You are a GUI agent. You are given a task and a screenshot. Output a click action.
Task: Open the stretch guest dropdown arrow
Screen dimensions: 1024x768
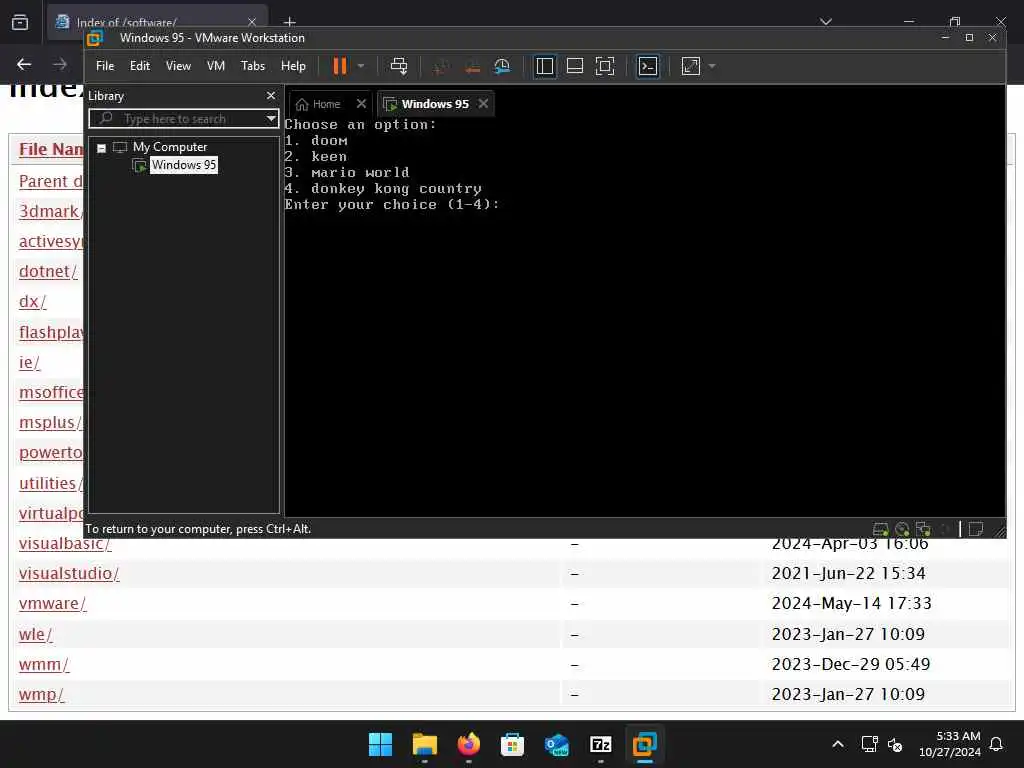[712, 66]
